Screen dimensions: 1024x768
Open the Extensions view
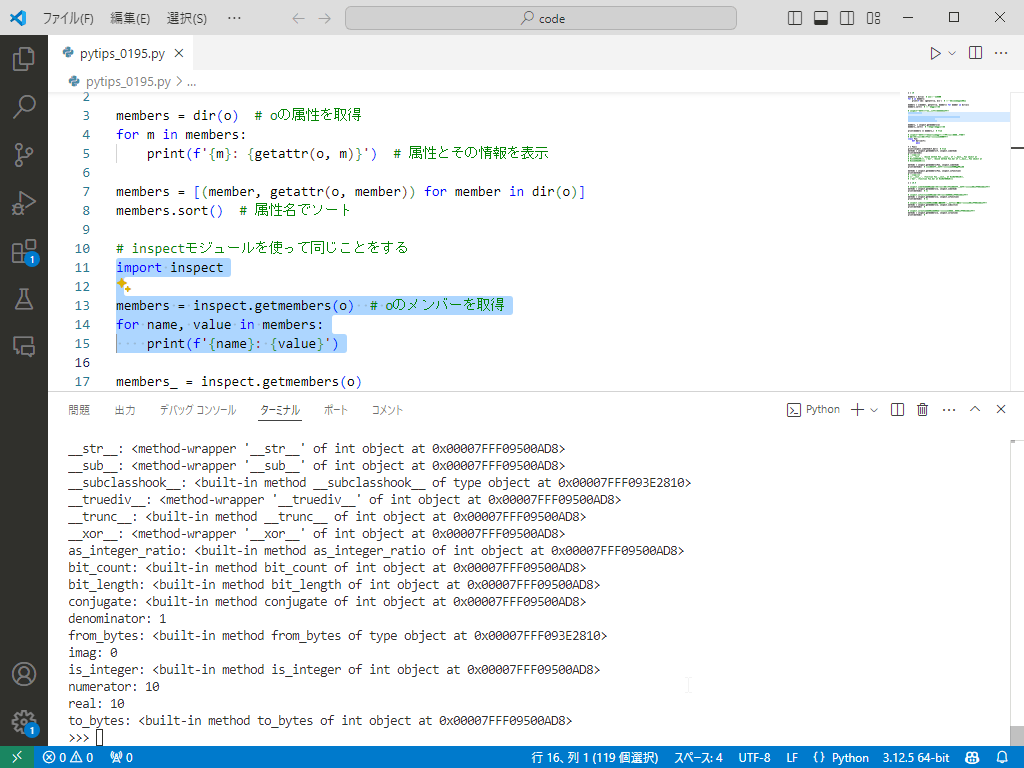click(x=25, y=250)
